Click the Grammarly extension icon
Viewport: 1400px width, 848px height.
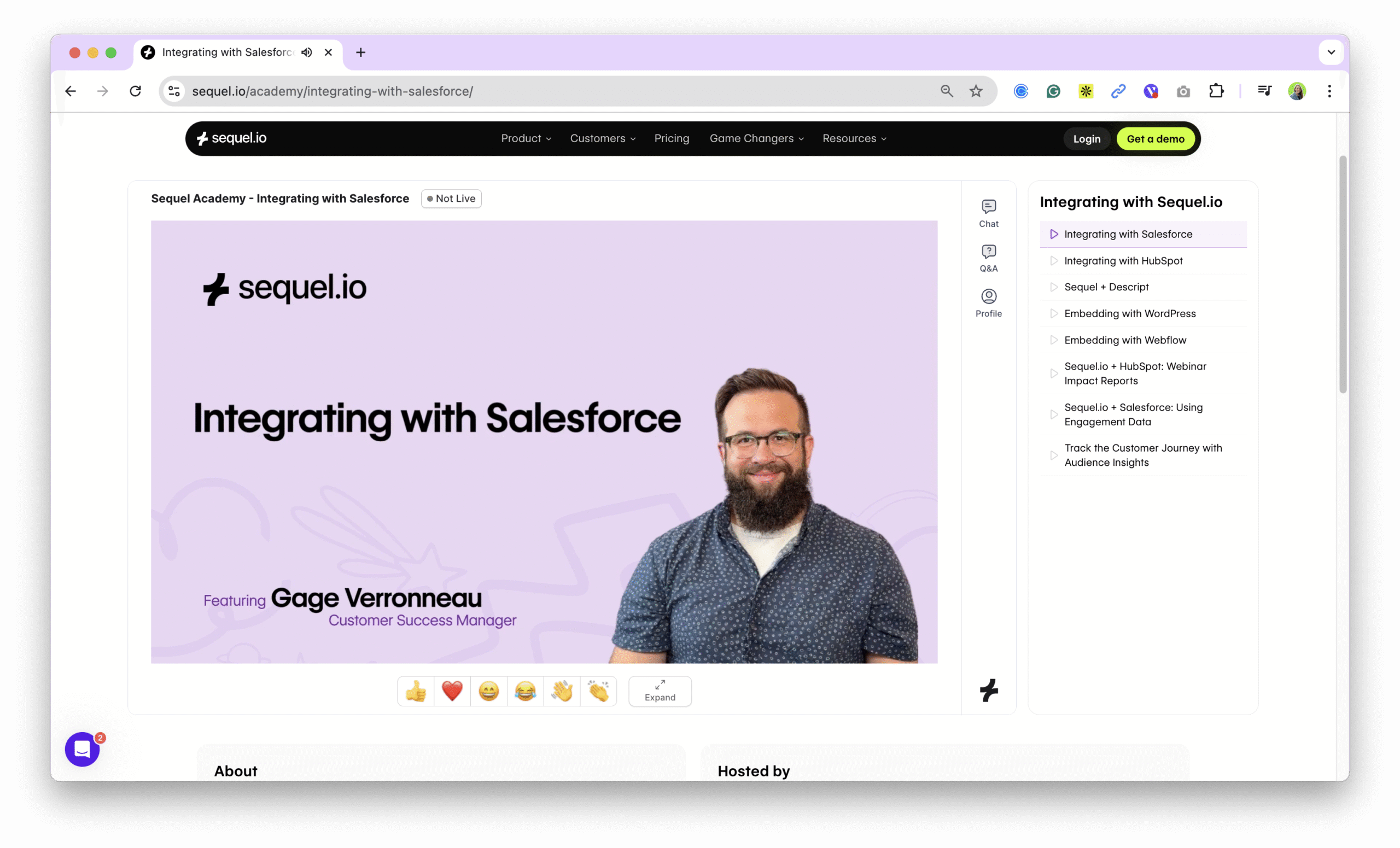[1053, 91]
